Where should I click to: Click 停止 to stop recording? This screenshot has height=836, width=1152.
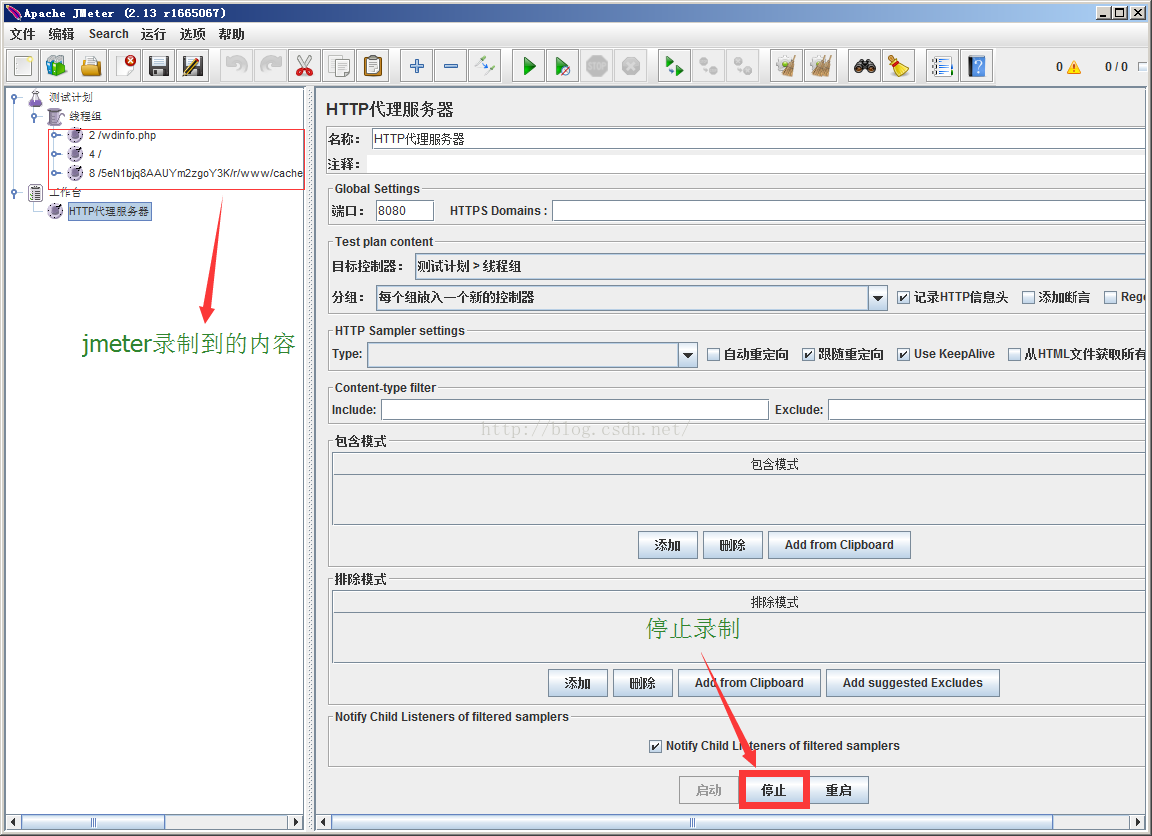(774, 790)
